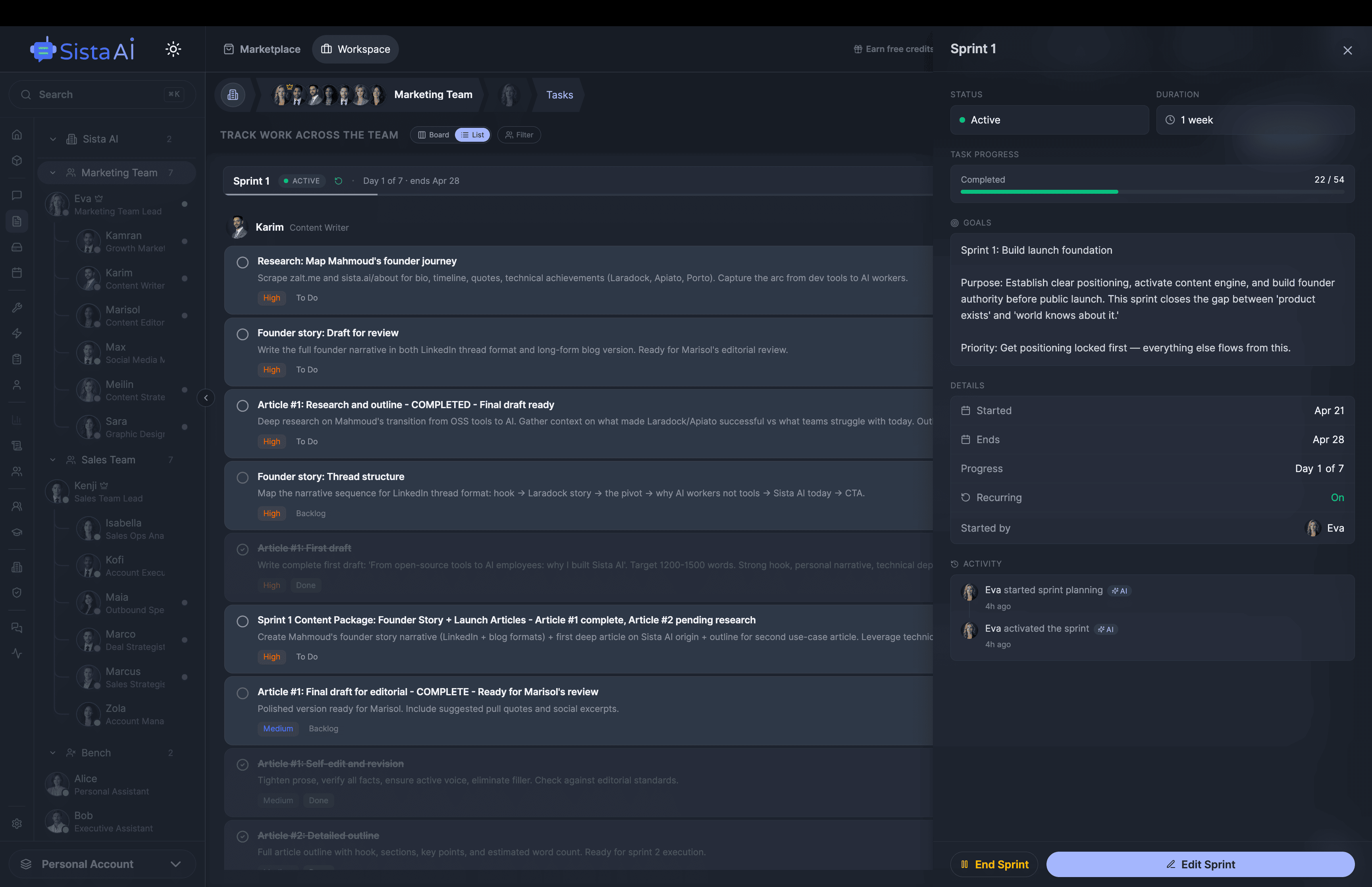Open the single person icon in left rail
Viewport: 1372px width, 887px height.
pos(17,385)
